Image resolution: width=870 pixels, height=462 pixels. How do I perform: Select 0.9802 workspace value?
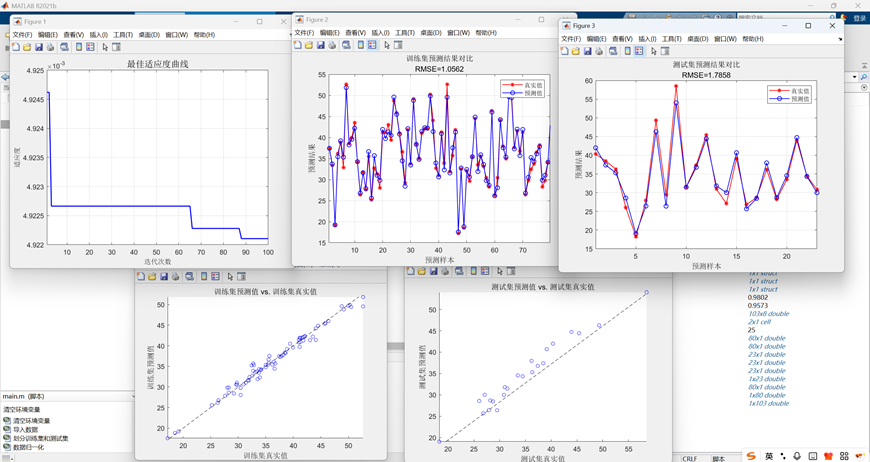click(758, 297)
